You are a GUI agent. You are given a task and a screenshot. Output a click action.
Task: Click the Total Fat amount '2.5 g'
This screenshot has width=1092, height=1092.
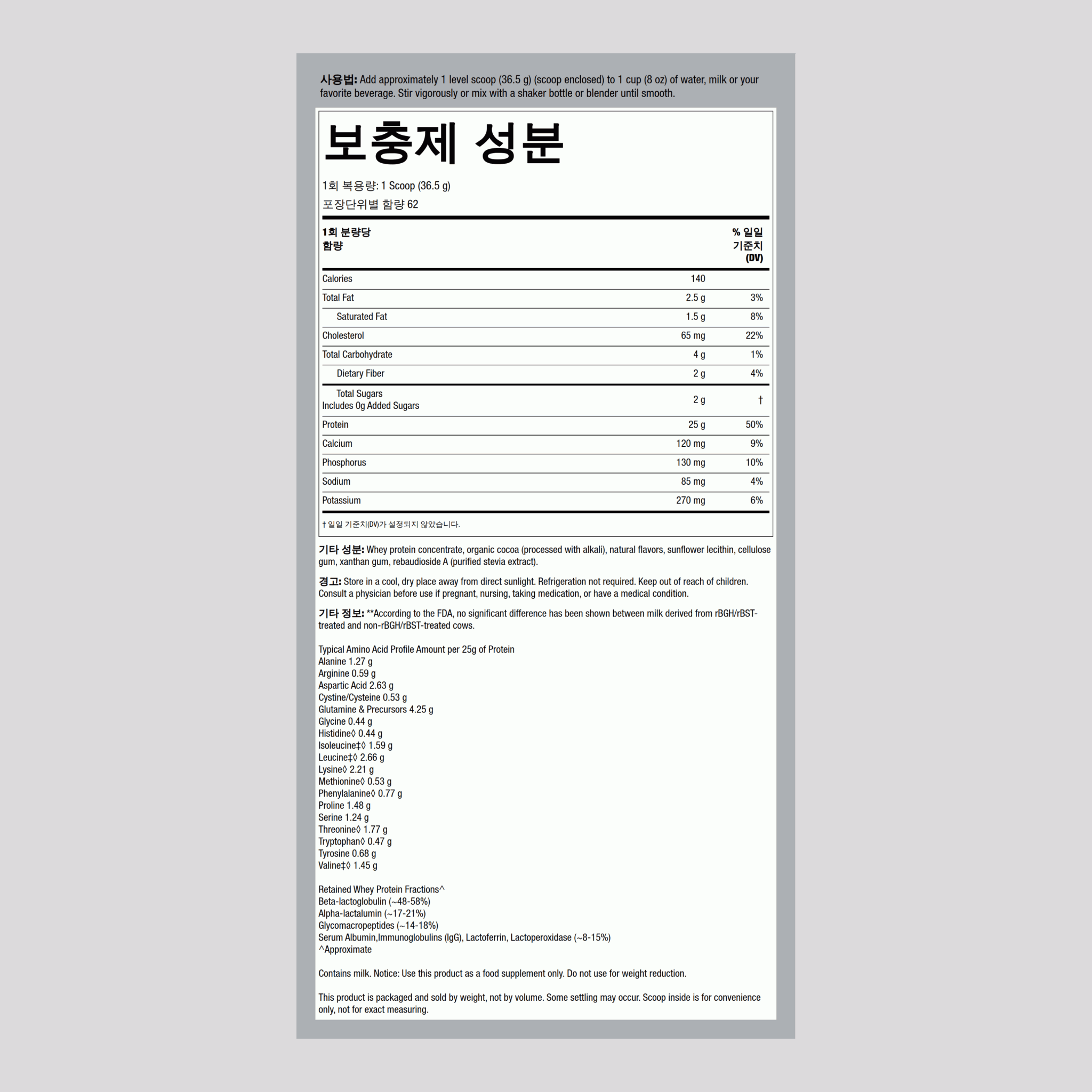[x=695, y=298]
